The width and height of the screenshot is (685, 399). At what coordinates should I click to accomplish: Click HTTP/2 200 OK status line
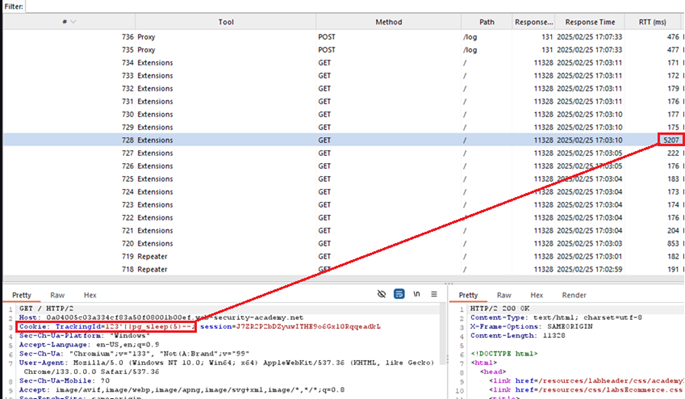500,309
